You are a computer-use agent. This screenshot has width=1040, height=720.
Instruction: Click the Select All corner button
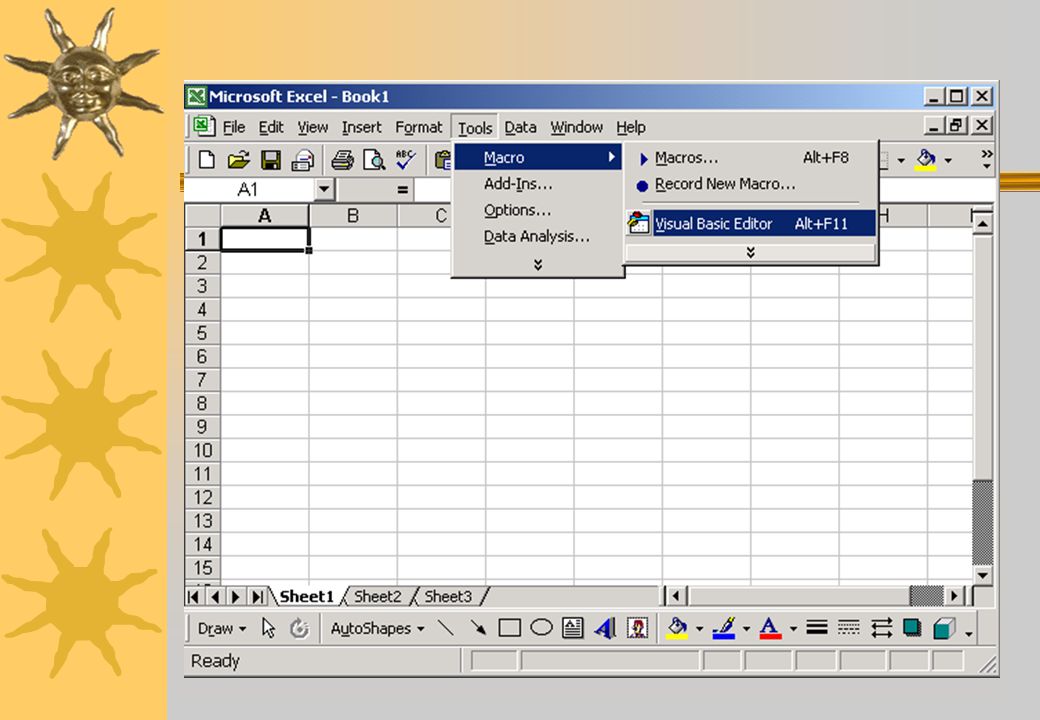(x=202, y=216)
